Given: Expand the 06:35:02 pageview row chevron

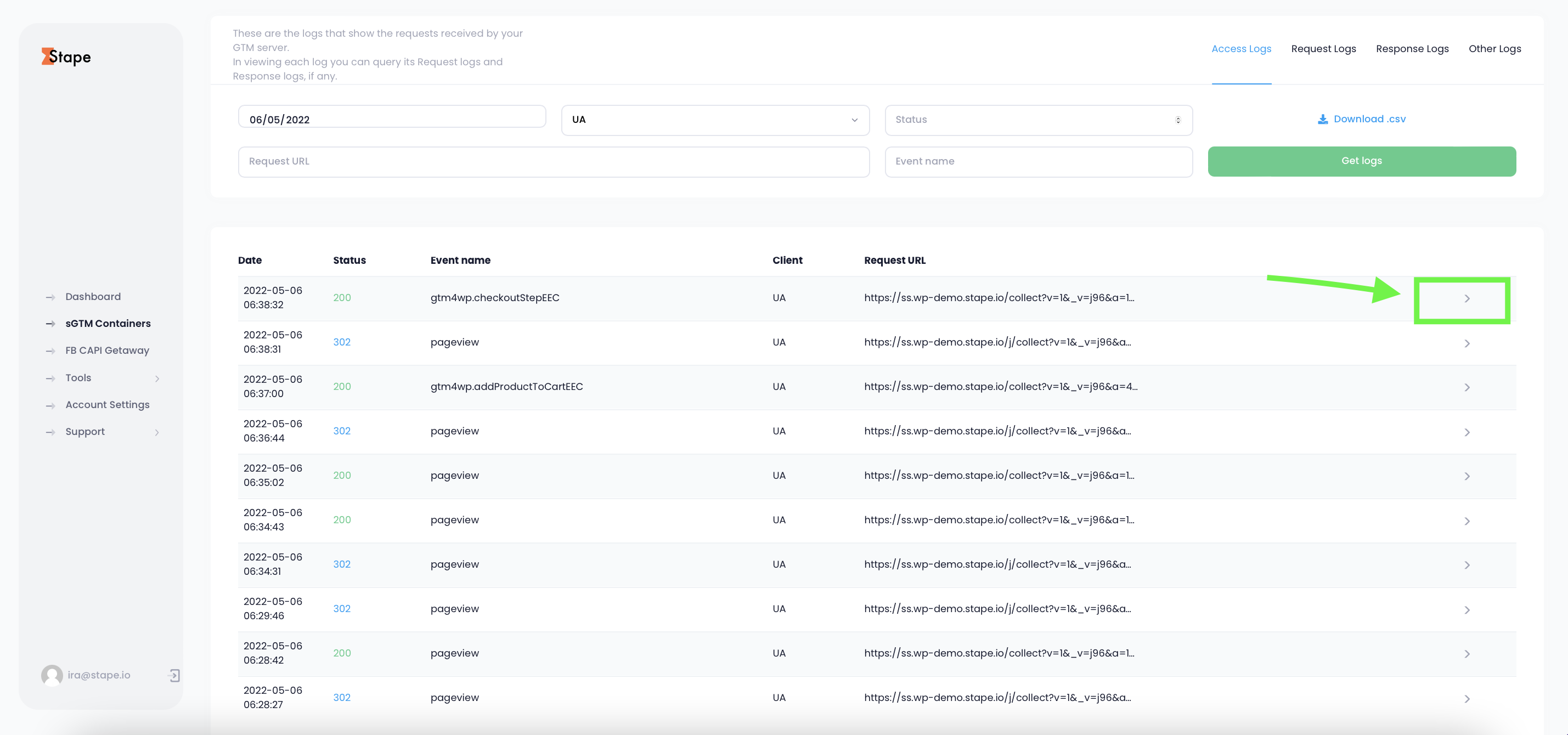Looking at the screenshot, I should pyautogui.click(x=1467, y=477).
